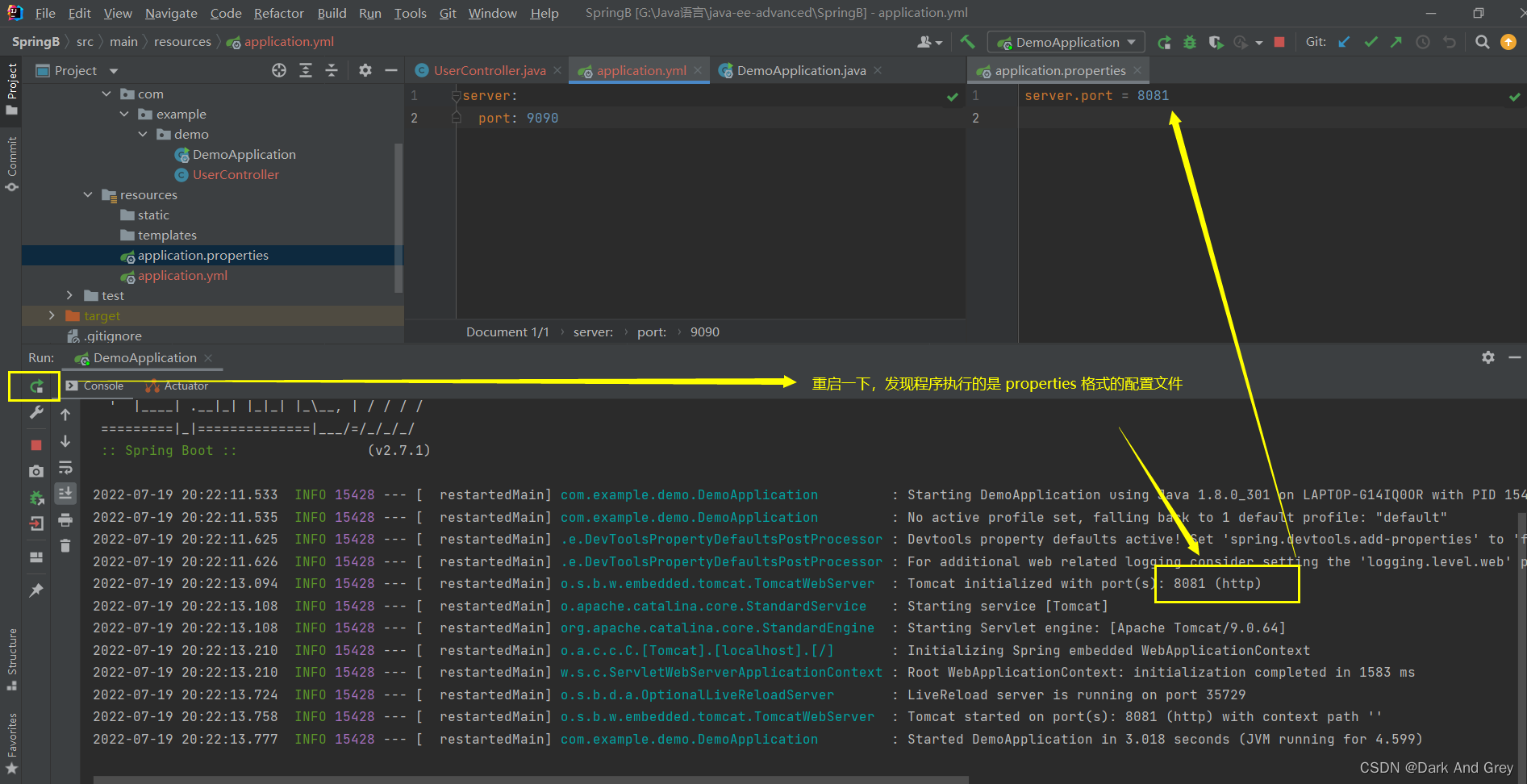Click the Build project hammer icon
The height and width of the screenshot is (784, 1527).
point(967,42)
